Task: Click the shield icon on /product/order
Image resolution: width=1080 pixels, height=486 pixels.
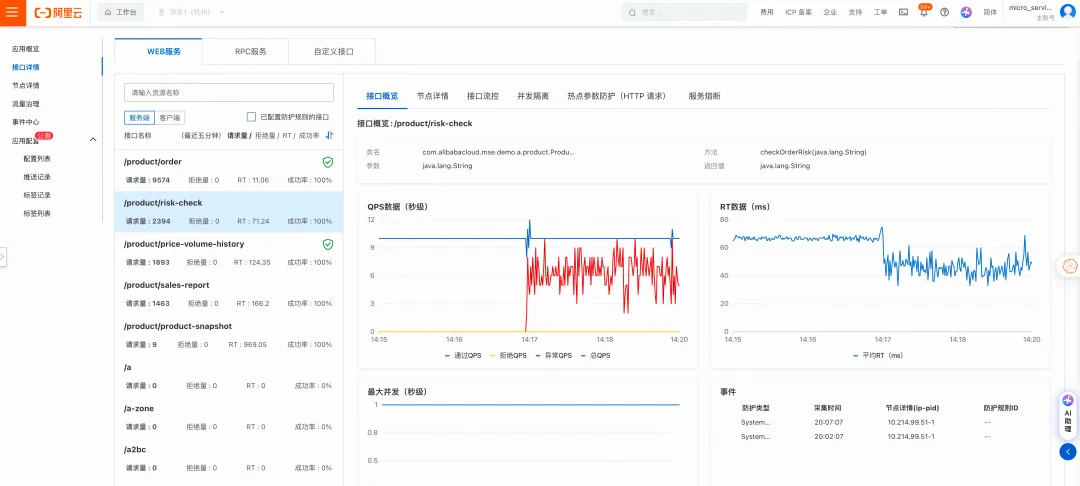Action: click(328, 162)
